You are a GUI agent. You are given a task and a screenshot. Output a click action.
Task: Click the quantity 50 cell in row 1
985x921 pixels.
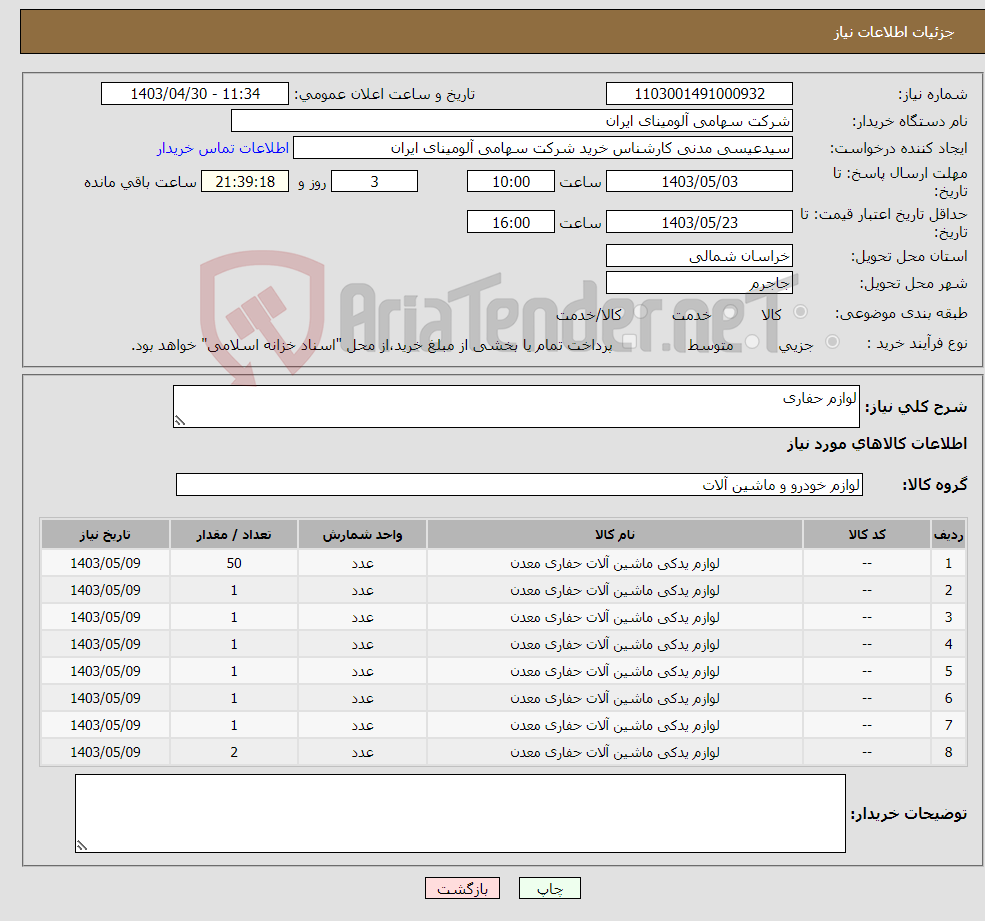pos(234,564)
